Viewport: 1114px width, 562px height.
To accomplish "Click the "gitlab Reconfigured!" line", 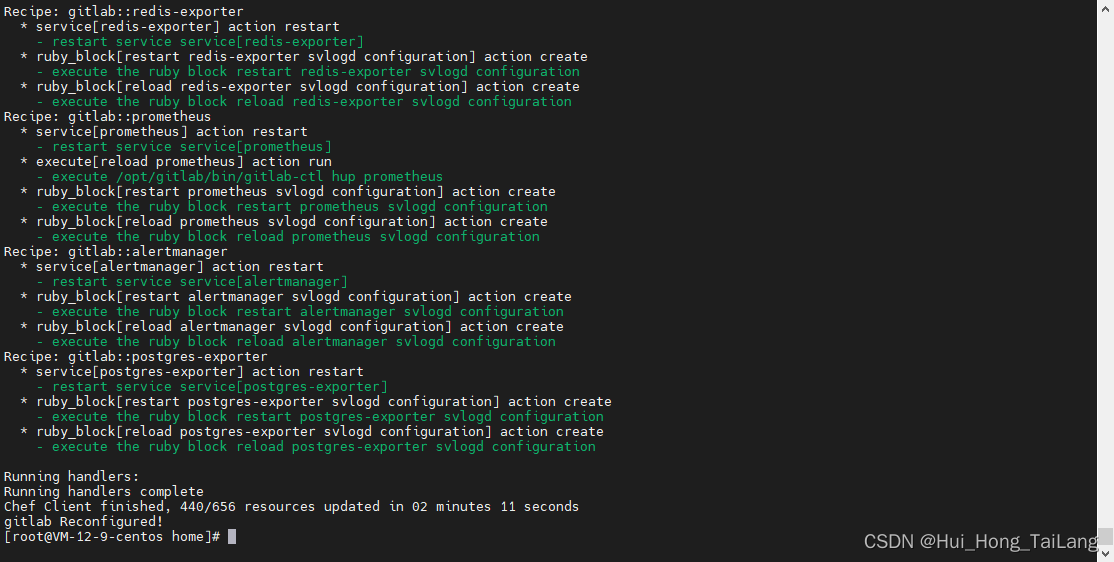I will click(x=83, y=522).
